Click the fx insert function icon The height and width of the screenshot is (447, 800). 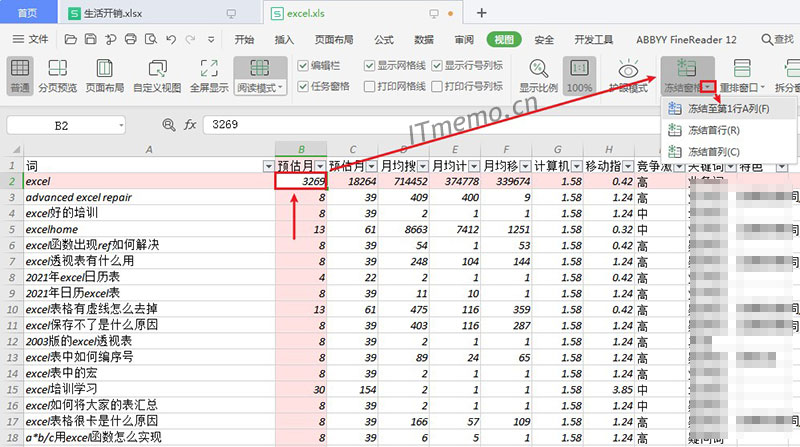pos(190,125)
